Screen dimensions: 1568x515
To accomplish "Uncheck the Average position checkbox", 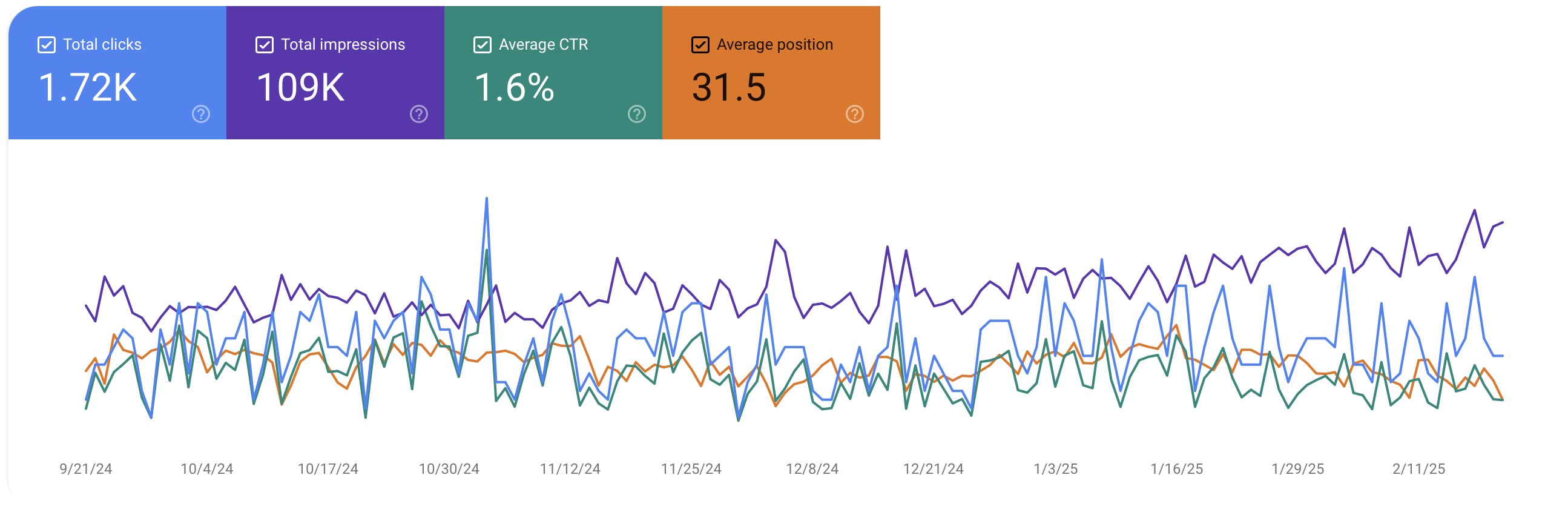I will (700, 45).
